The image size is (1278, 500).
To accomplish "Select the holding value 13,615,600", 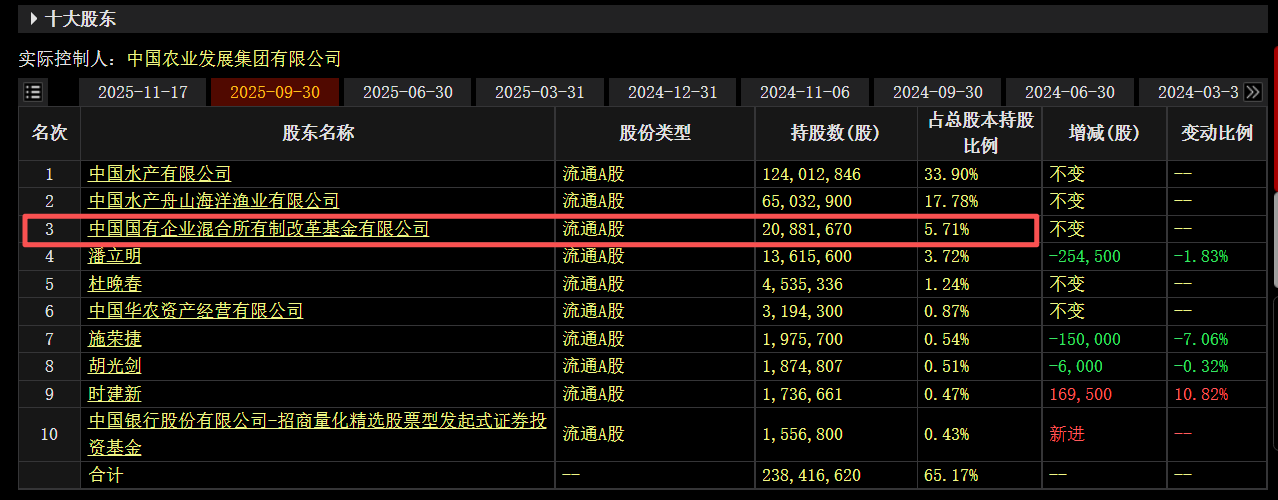I will point(807,256).
